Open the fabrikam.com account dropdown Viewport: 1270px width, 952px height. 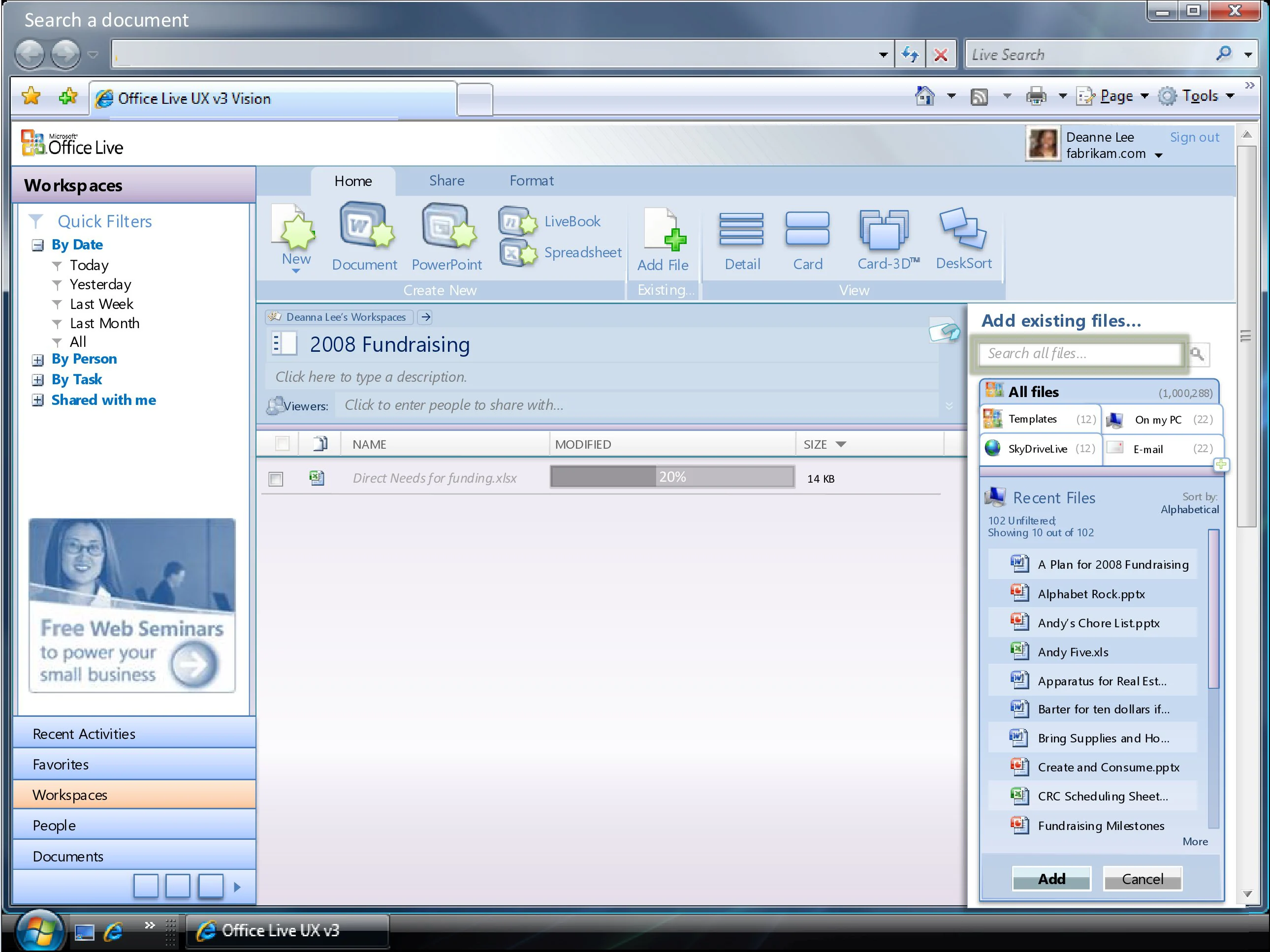click(x=1159, y=155)
